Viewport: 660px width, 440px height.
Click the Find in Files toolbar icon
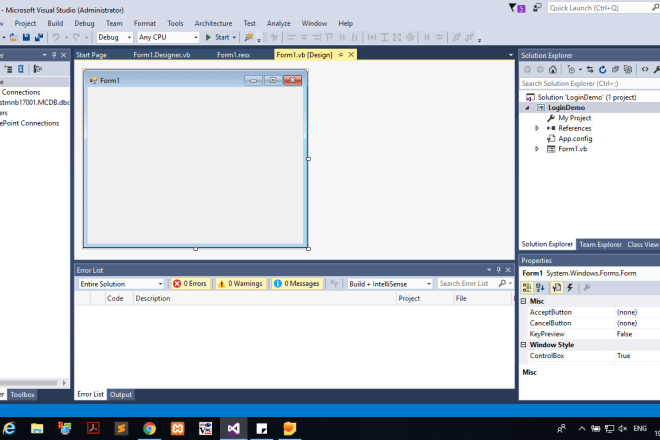[x=248, y=37]
